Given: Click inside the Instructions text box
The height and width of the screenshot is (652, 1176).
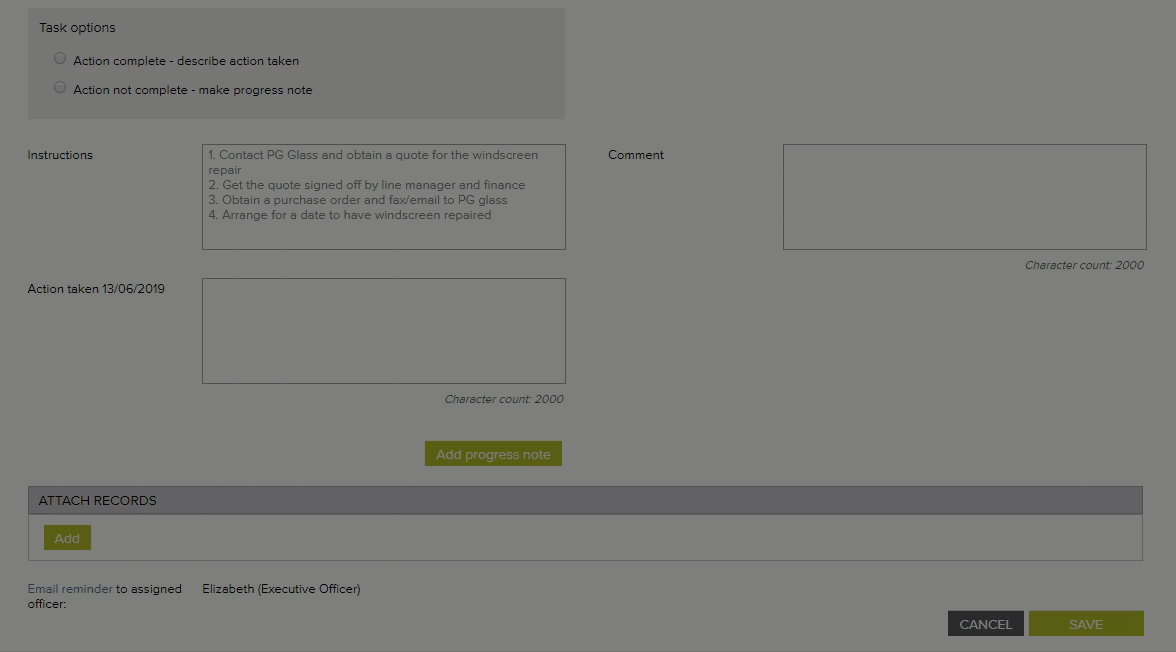Looking at the screenshot, I should click(383, 197).
